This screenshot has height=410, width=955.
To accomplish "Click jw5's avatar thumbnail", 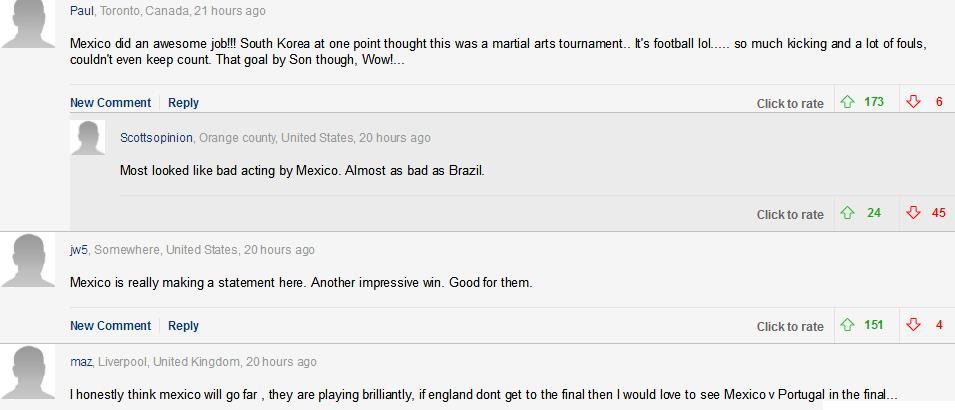I will pos(27,260).
